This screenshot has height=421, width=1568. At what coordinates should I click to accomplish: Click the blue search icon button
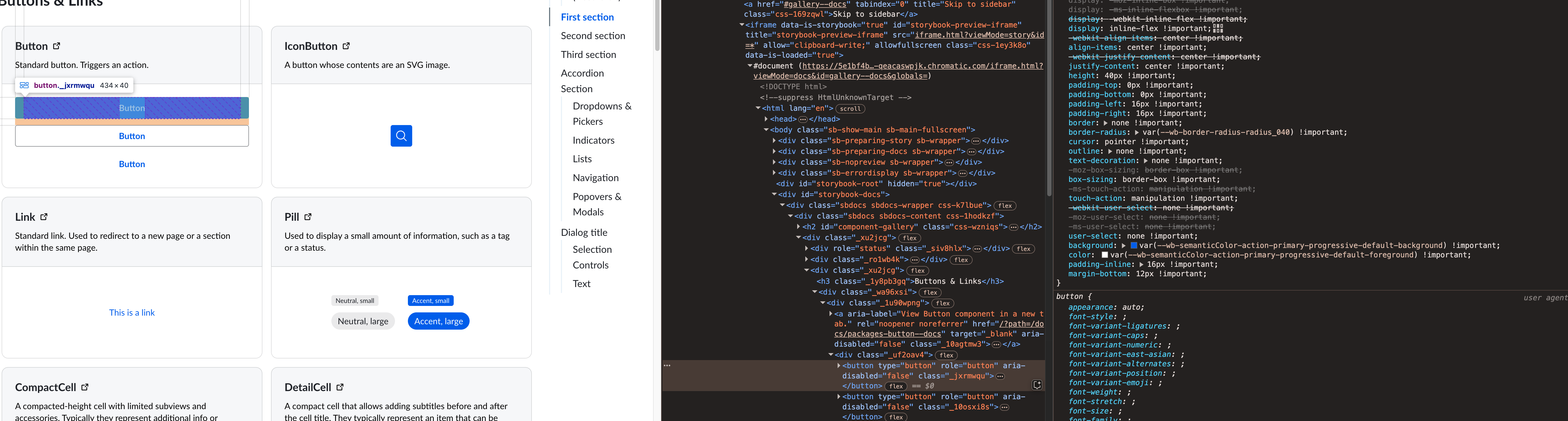tap(401, 136)
